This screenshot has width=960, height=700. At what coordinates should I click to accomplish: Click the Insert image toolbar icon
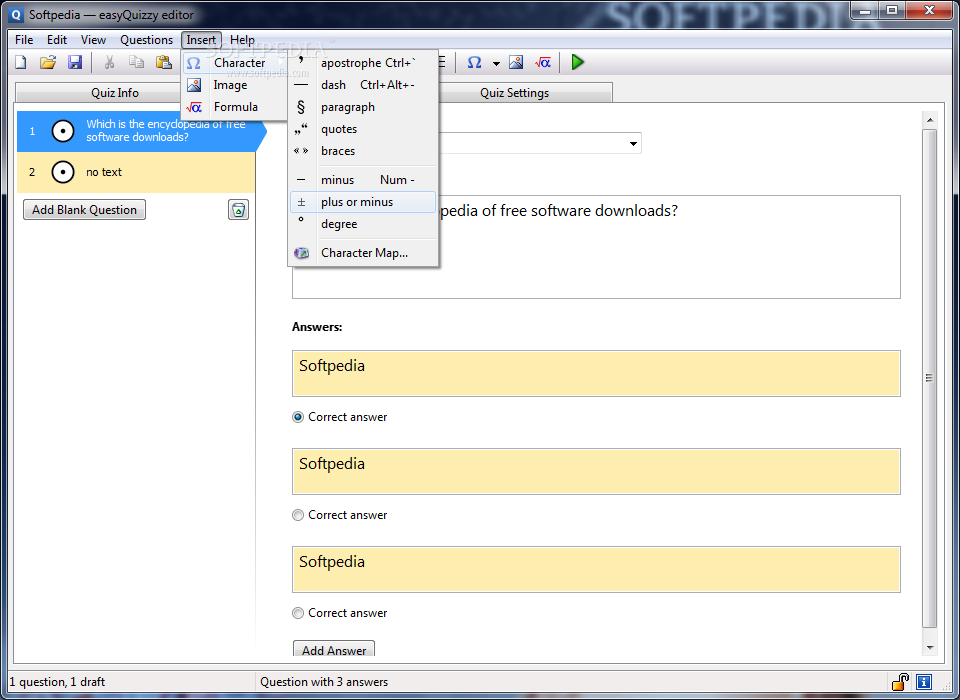(516, 62)
